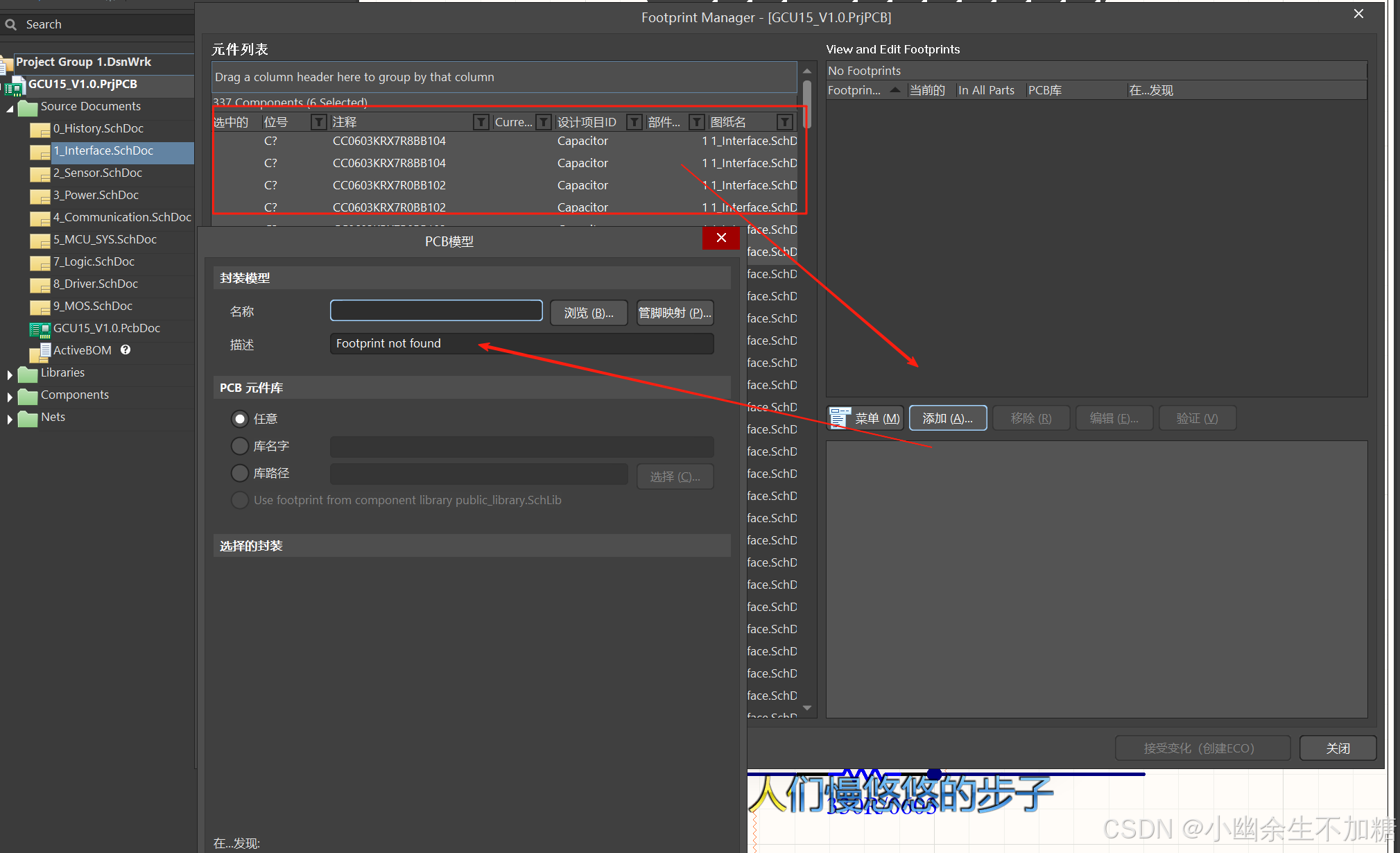The image size is (1400, 853).
Task: Select the 任意 radio option
Action: pyautogui.click(x=240, y=419)
